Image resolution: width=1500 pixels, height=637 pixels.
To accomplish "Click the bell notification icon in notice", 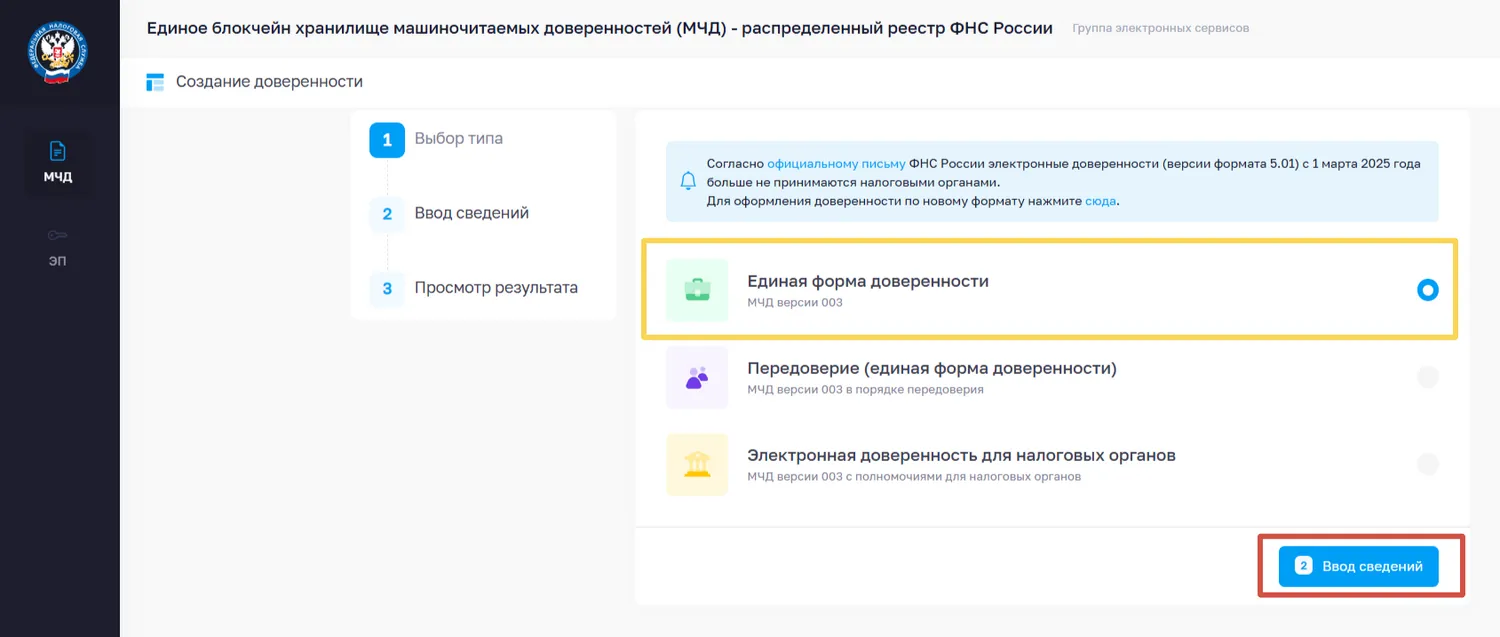I will click(688, 181).
